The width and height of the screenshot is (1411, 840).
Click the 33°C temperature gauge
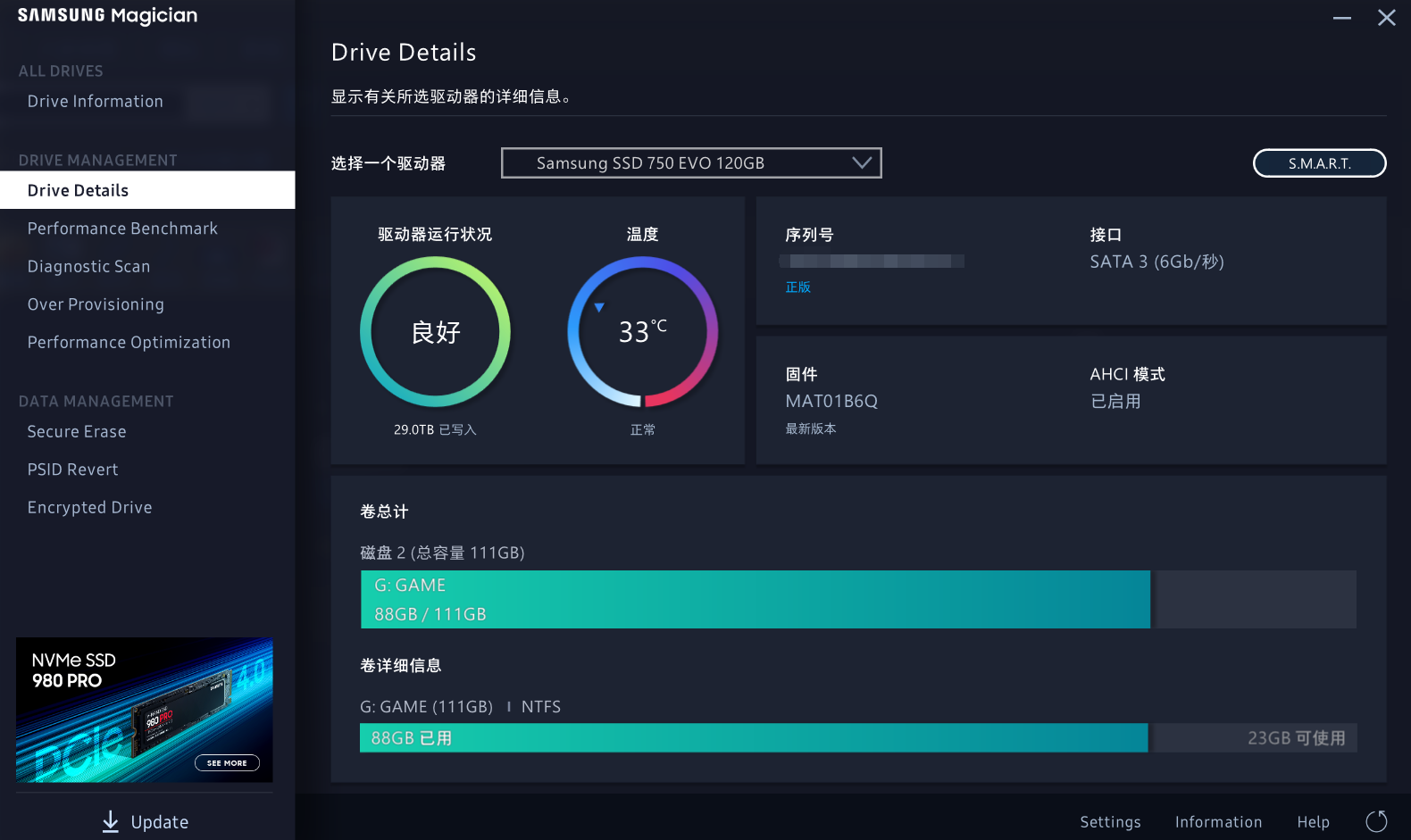642,332
